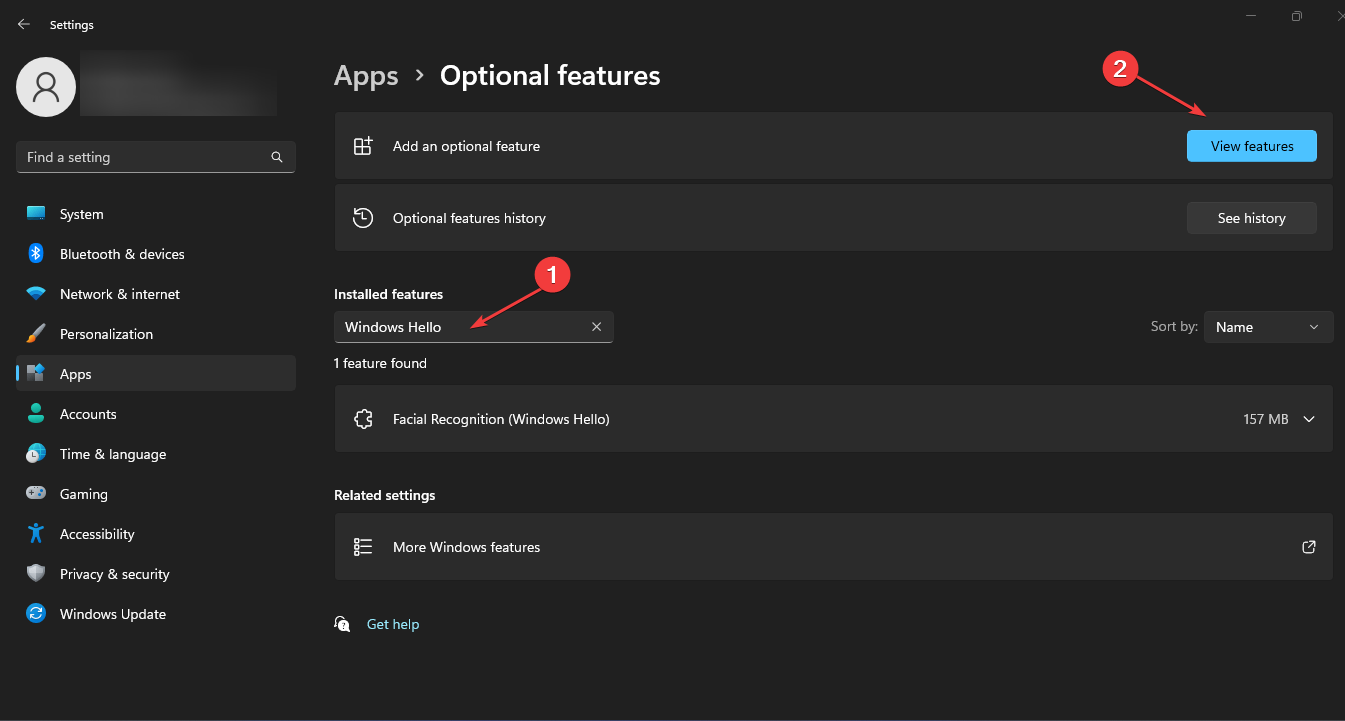Click the Installed features heading

(x=388, y=294)
